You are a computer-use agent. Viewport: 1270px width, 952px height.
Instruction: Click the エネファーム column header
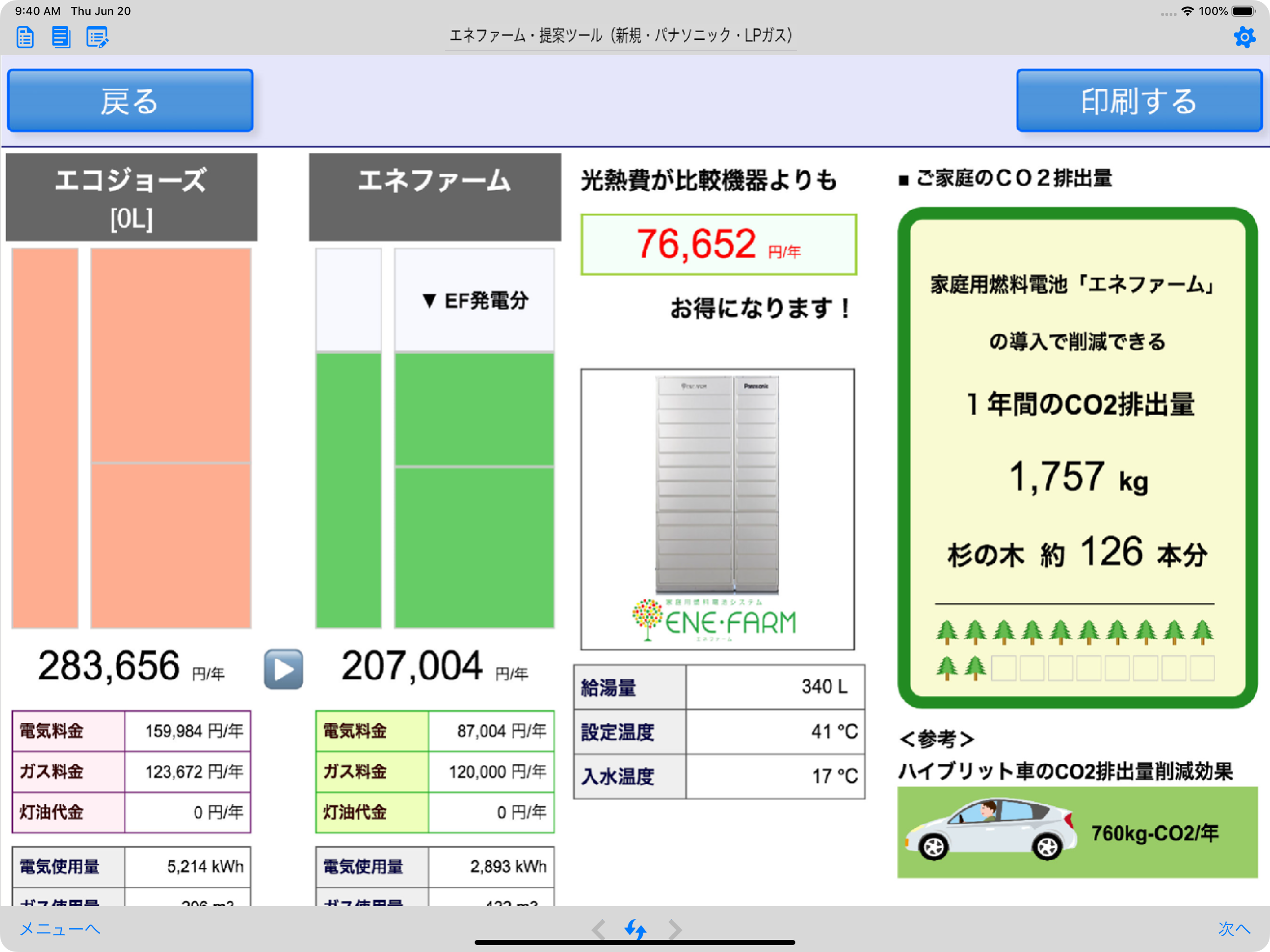(435, 197)
